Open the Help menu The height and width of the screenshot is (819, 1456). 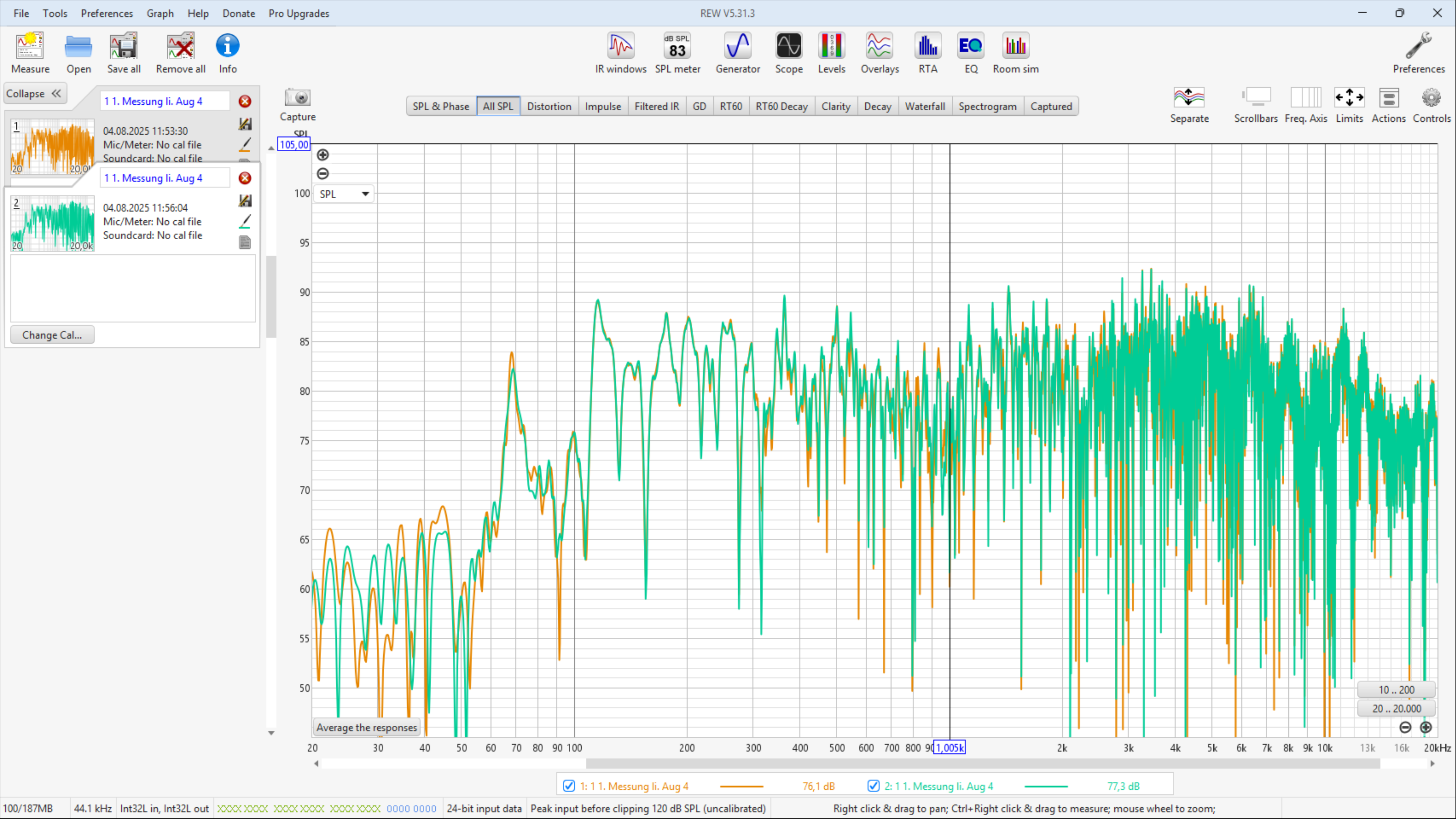(x=198, y=13)
